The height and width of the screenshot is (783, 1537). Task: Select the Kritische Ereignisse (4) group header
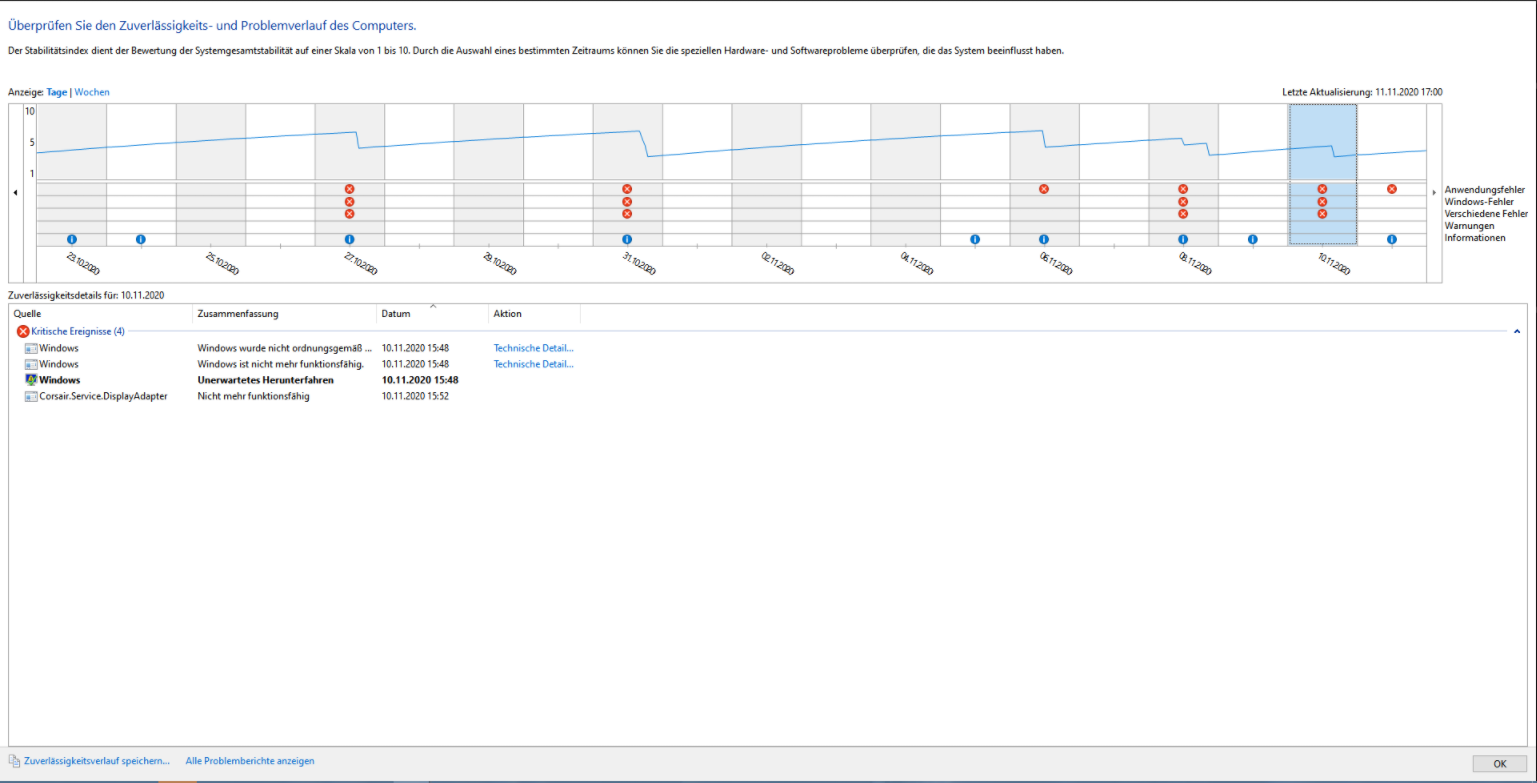(78, 331)
